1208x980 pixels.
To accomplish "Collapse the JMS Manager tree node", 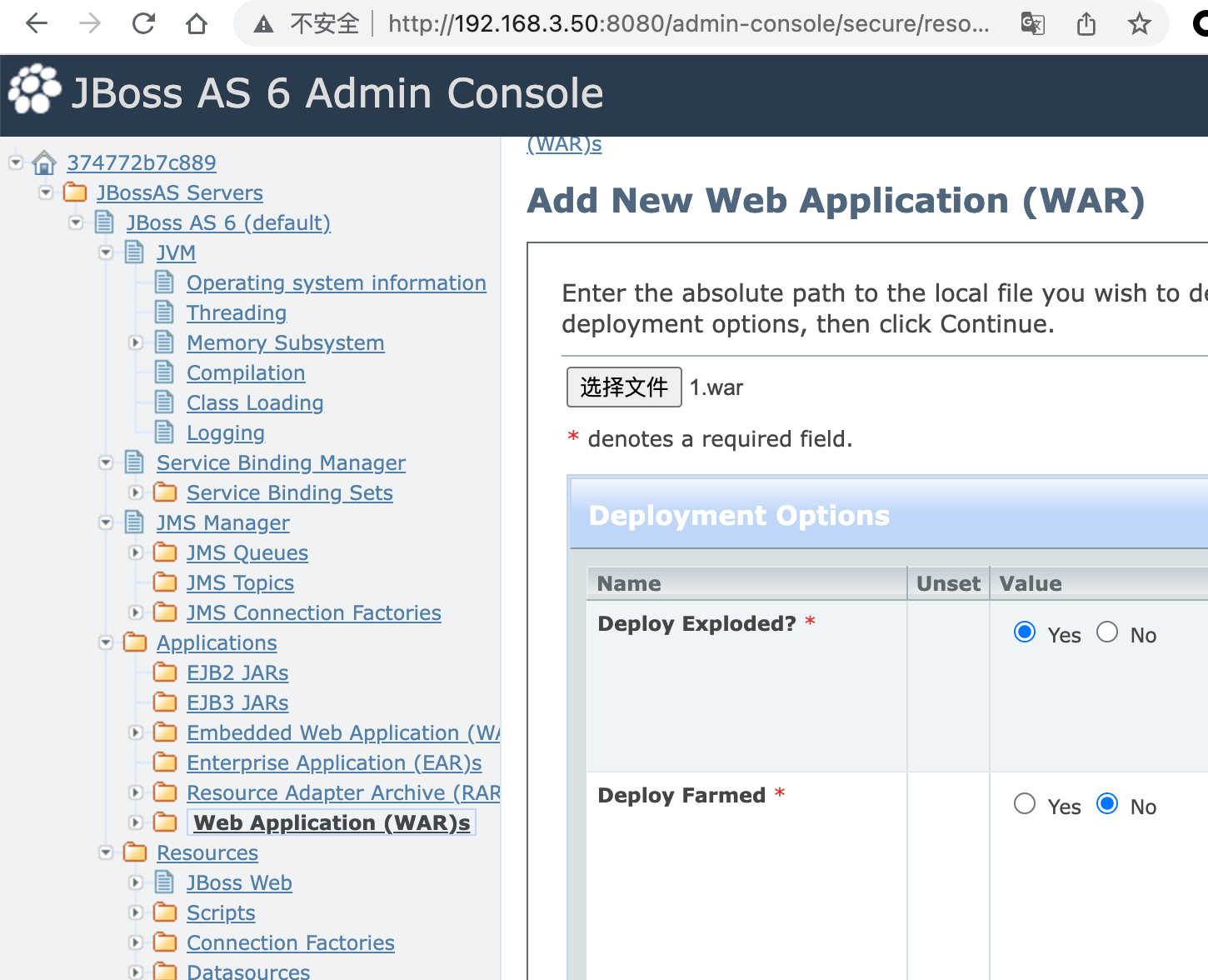I will [x=106, y=522].
